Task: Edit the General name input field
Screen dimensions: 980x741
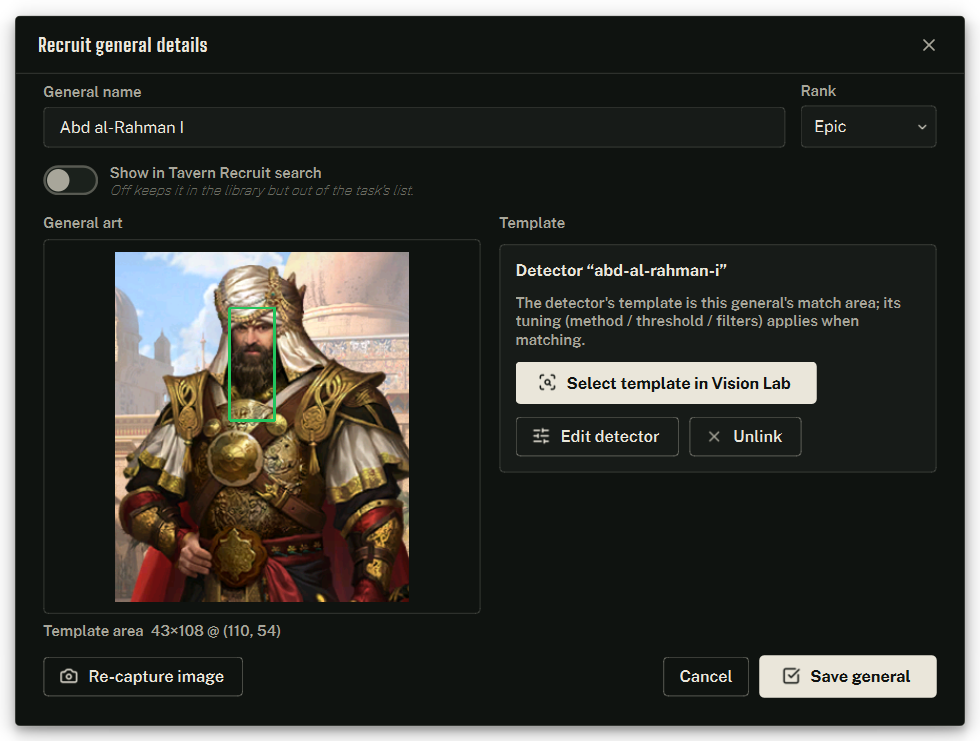Action: (414, 127)
